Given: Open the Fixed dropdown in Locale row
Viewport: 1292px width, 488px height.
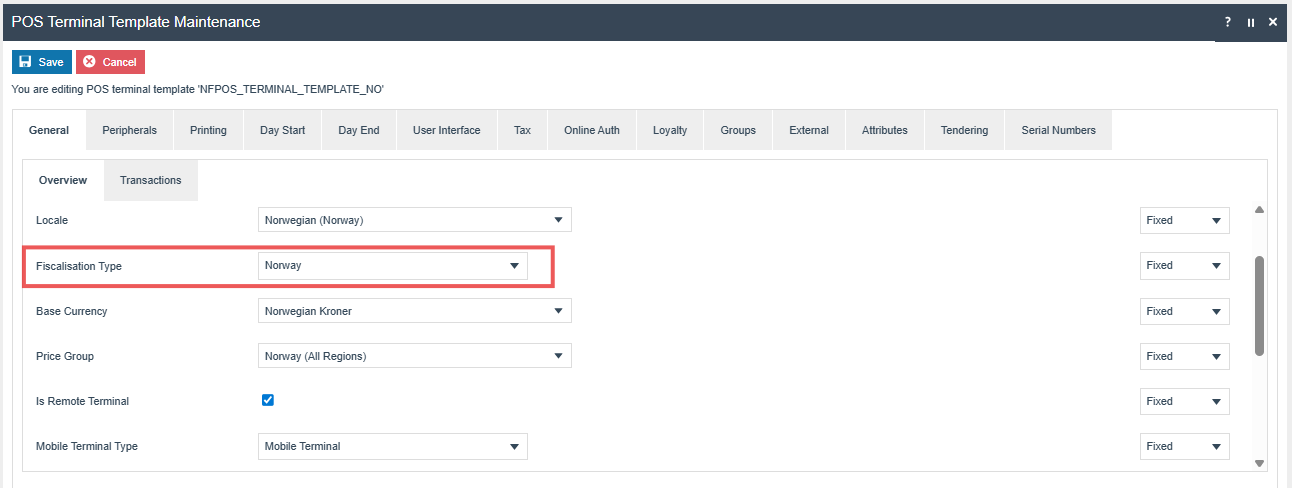Looking at the screenshot, I should pyautogui.click(x=1185, y=220).
